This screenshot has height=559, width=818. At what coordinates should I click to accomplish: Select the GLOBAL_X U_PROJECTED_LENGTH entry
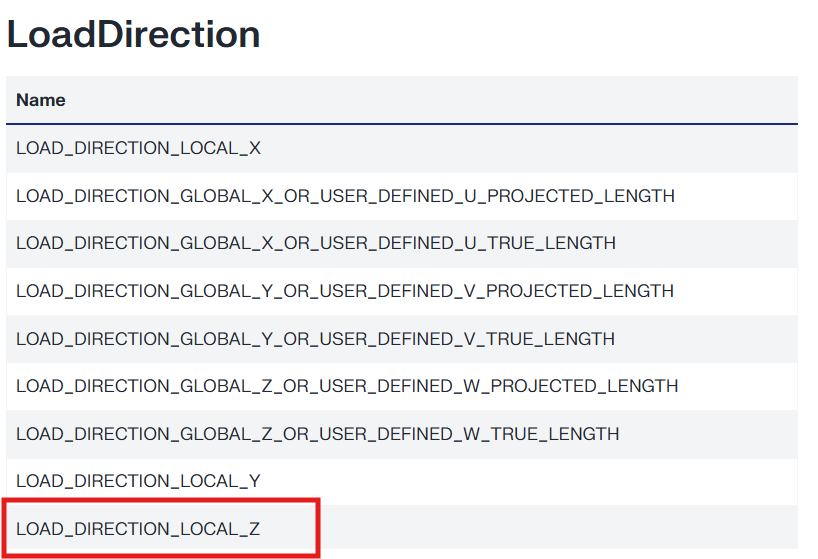click(x=345, y=196)
